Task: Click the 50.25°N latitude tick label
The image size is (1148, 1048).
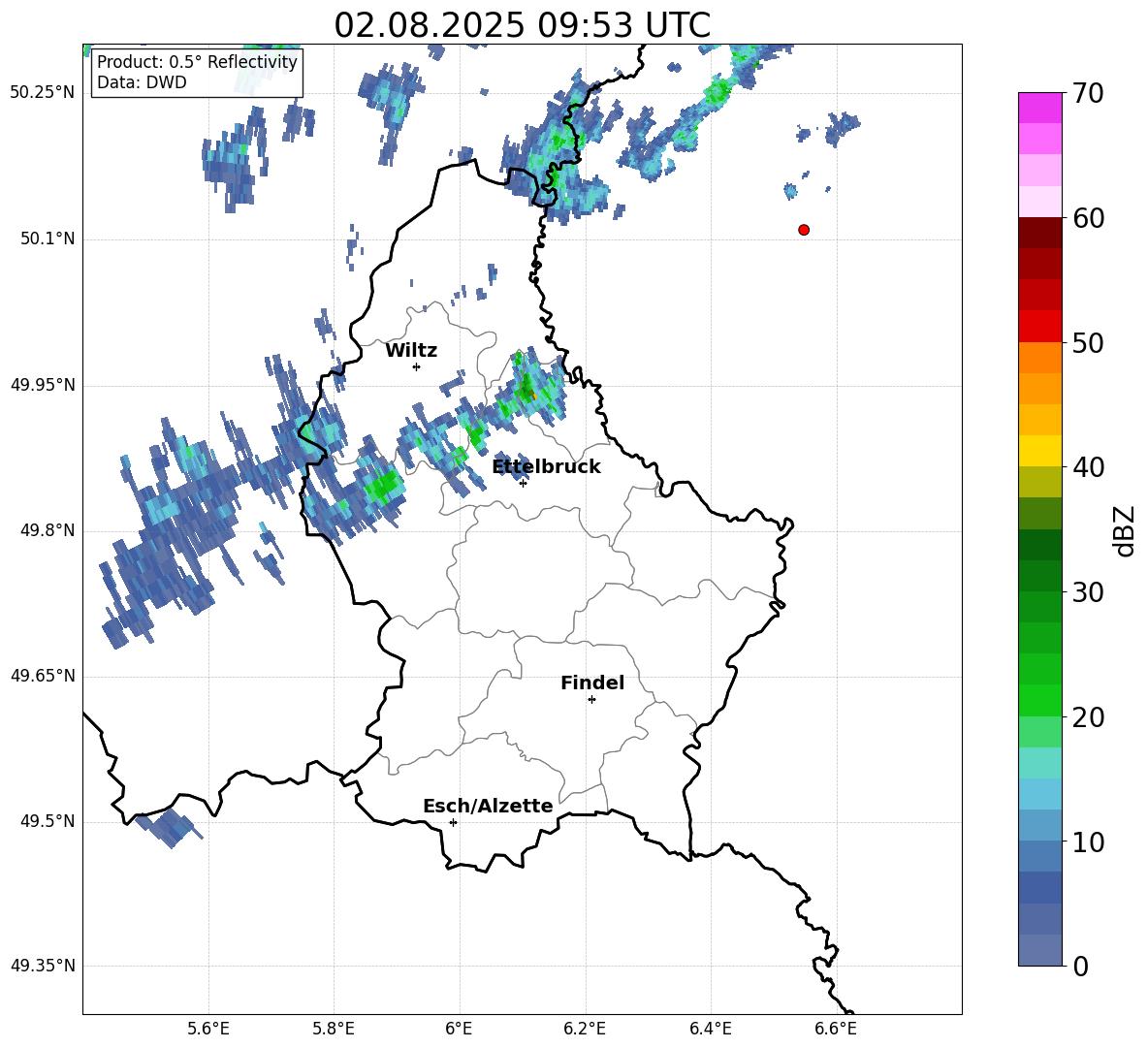Action: pos(43,93)
